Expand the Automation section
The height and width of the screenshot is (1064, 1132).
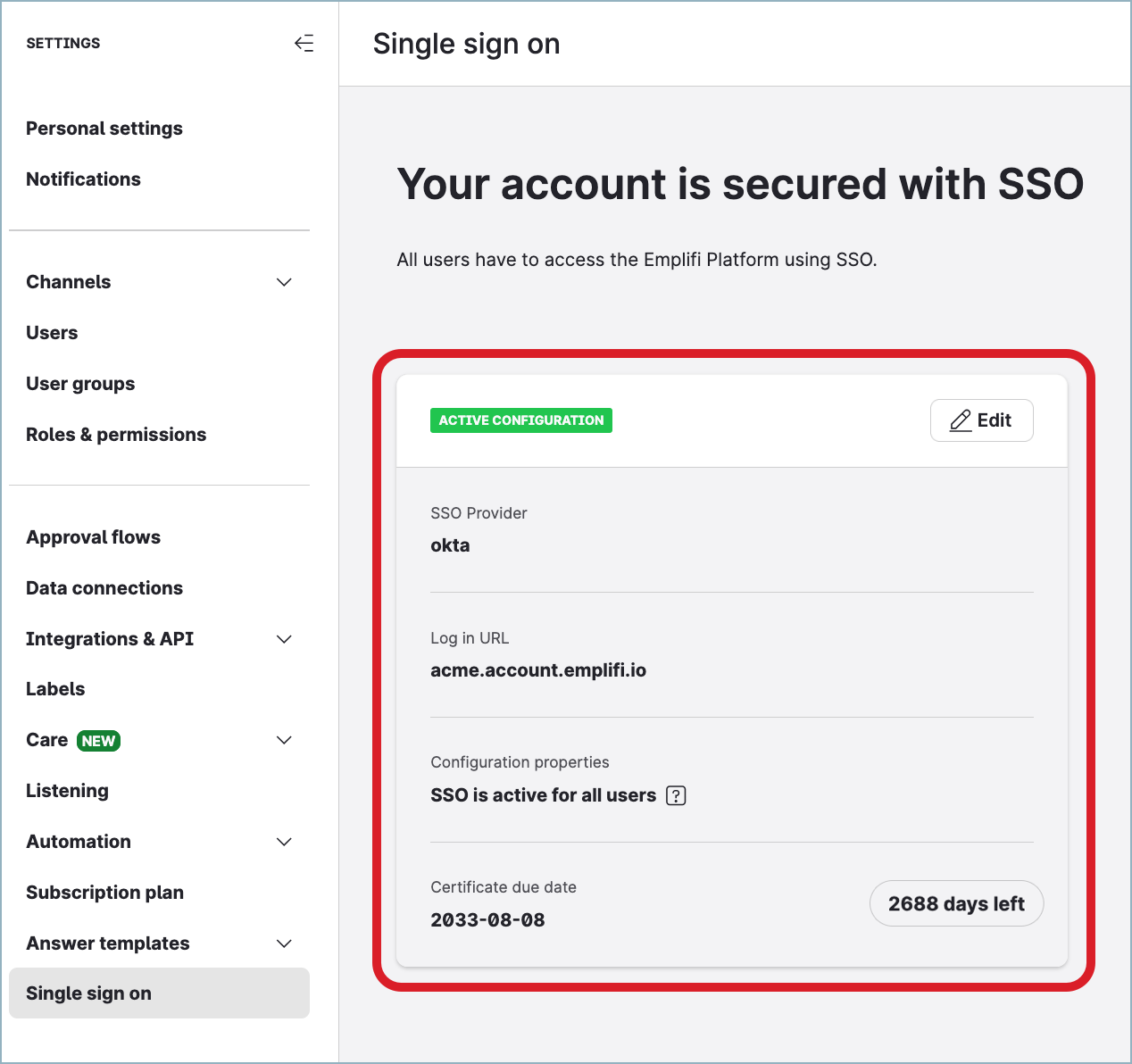click(x=284, y=842)
